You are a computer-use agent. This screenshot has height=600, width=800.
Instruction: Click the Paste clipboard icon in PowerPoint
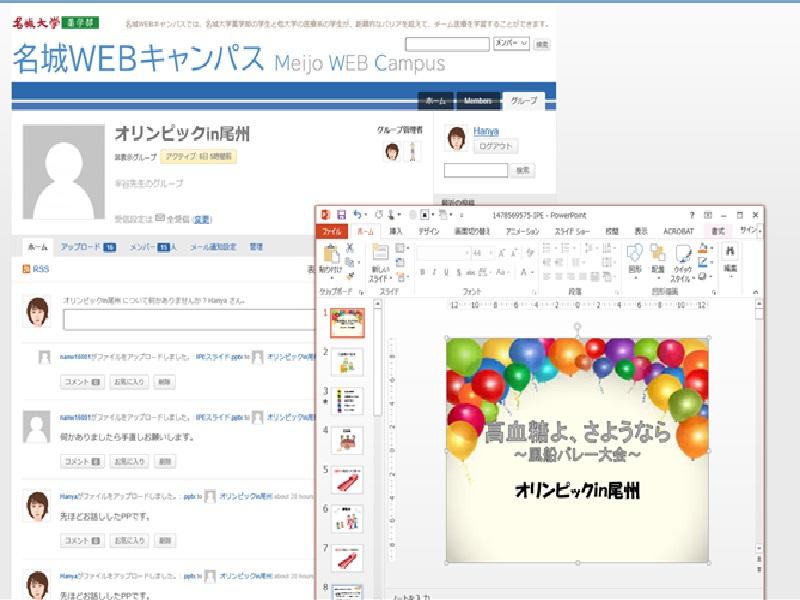point(331,254)
